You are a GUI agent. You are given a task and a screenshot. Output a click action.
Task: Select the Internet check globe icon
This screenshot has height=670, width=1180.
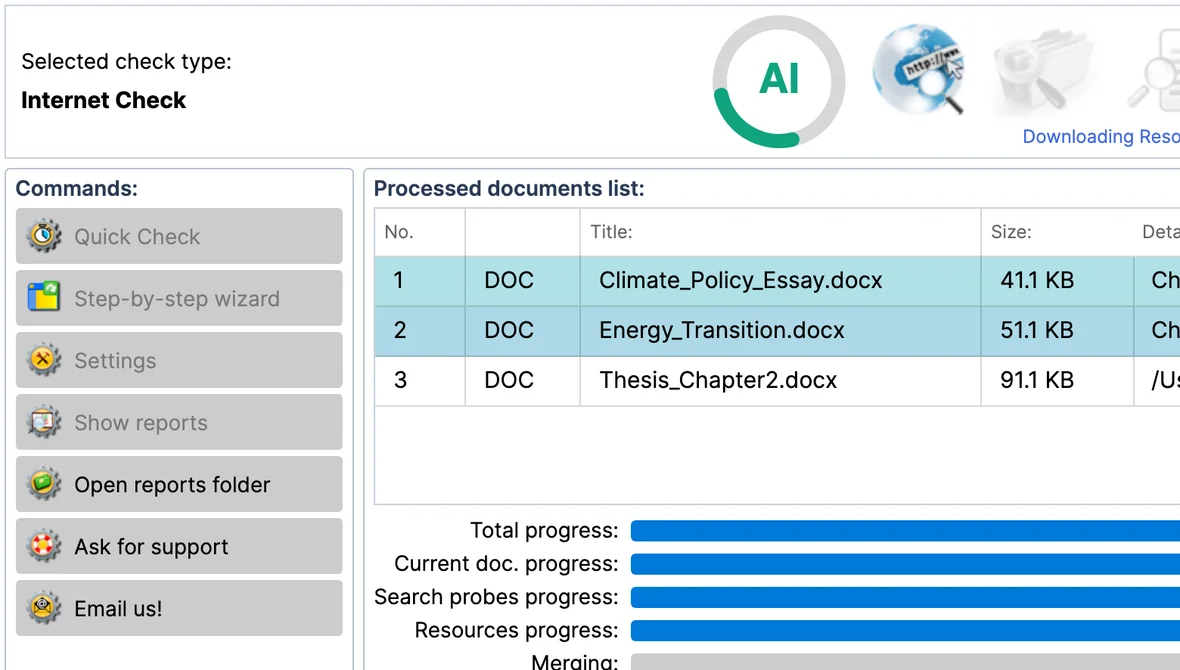pos(919,69)
